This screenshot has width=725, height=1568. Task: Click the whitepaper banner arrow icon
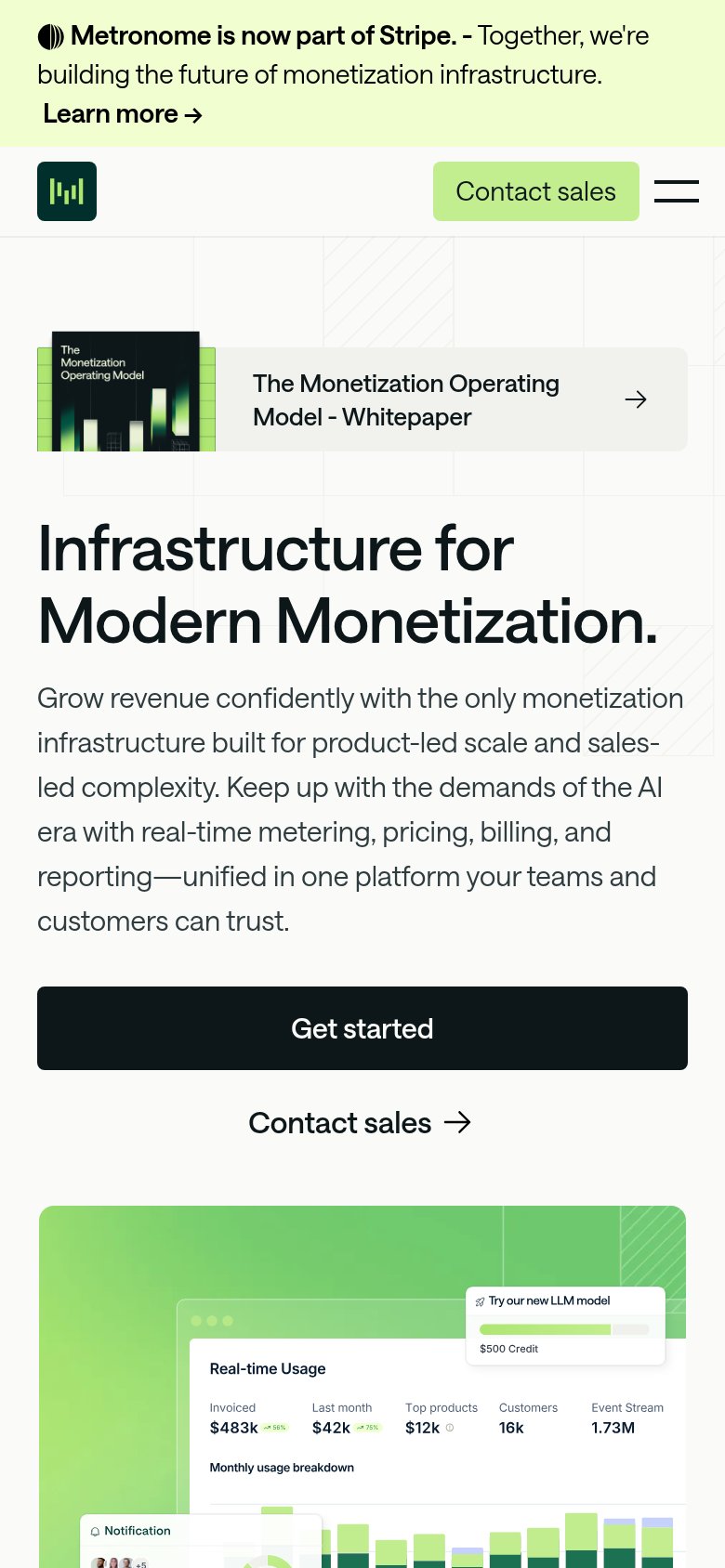[x=636, y=399]
